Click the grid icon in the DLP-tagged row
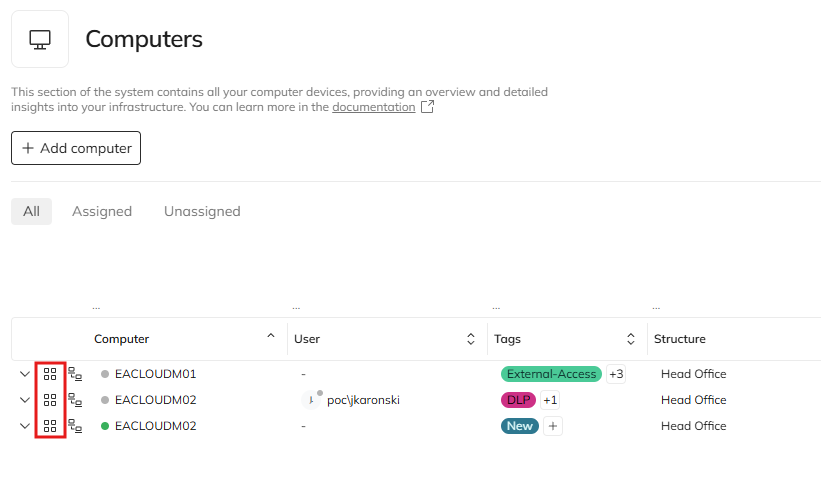This screenshot has width=821, height=498. (50, 400)
